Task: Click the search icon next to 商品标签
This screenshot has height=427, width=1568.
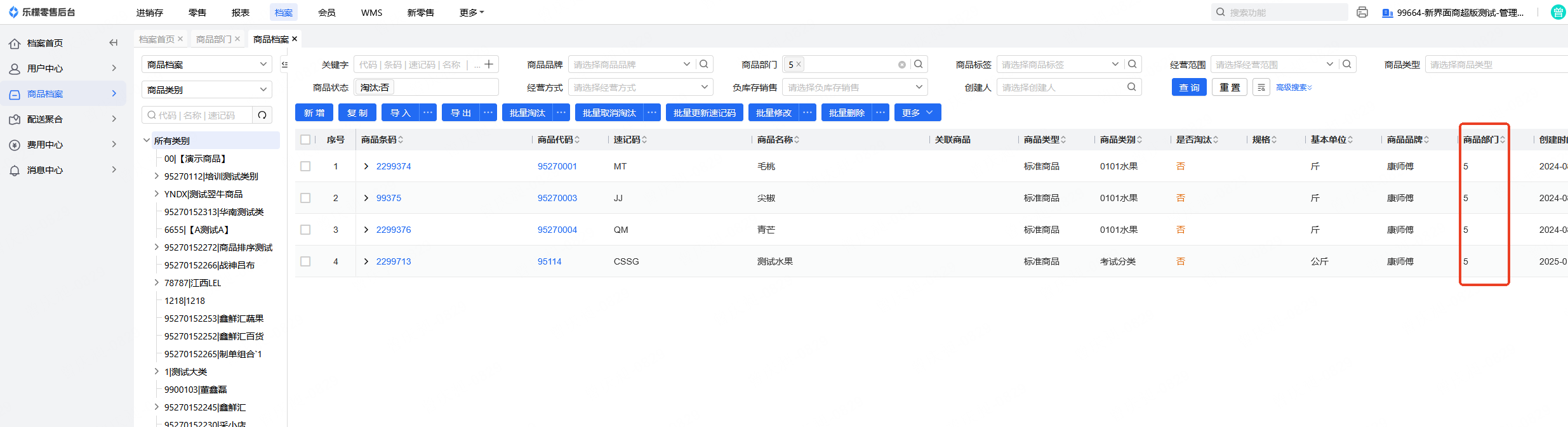Action: pyautogui.click(x=1132, y=64)
